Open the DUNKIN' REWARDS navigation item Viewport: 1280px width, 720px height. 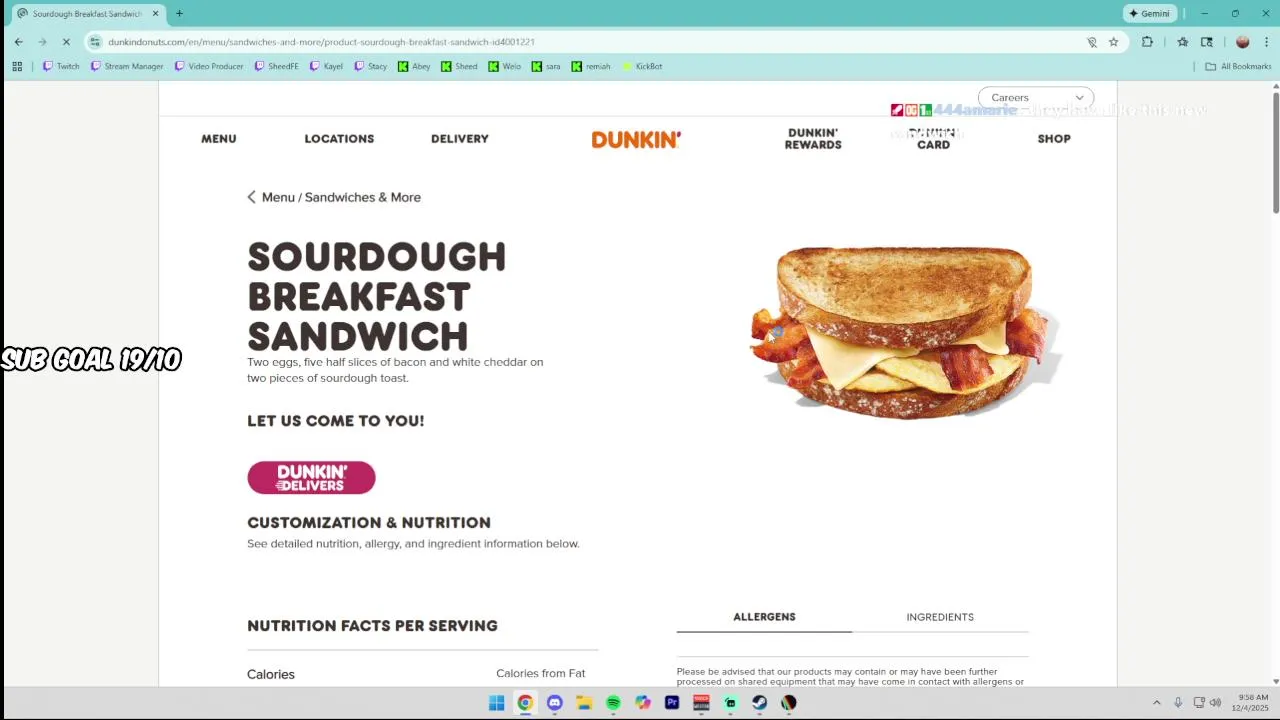(x=813, y=139)
